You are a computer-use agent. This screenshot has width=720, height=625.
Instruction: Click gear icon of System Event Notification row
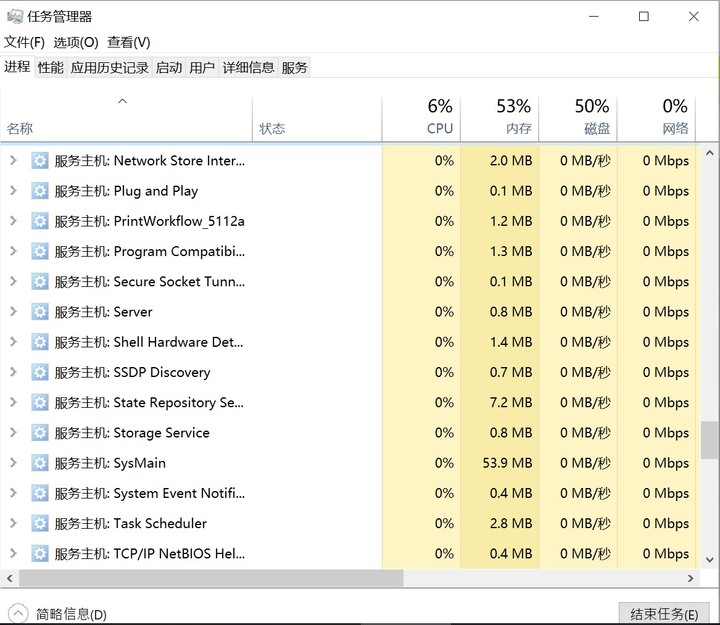click(40, 493)
